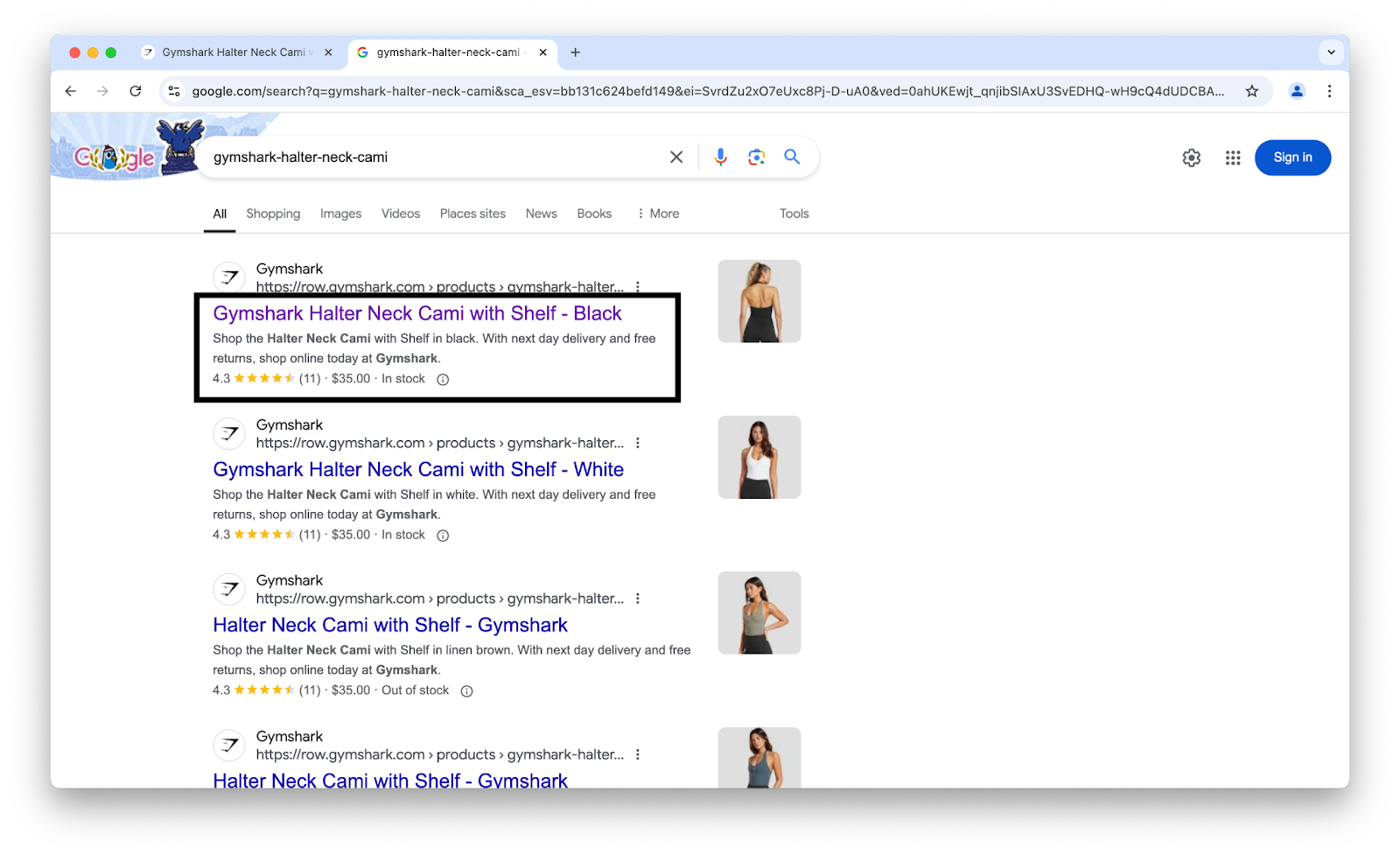This screenshot has width=1400, height=855.
Task: Click Gymshark favicon of White cami result
Action: click(229, 433)
